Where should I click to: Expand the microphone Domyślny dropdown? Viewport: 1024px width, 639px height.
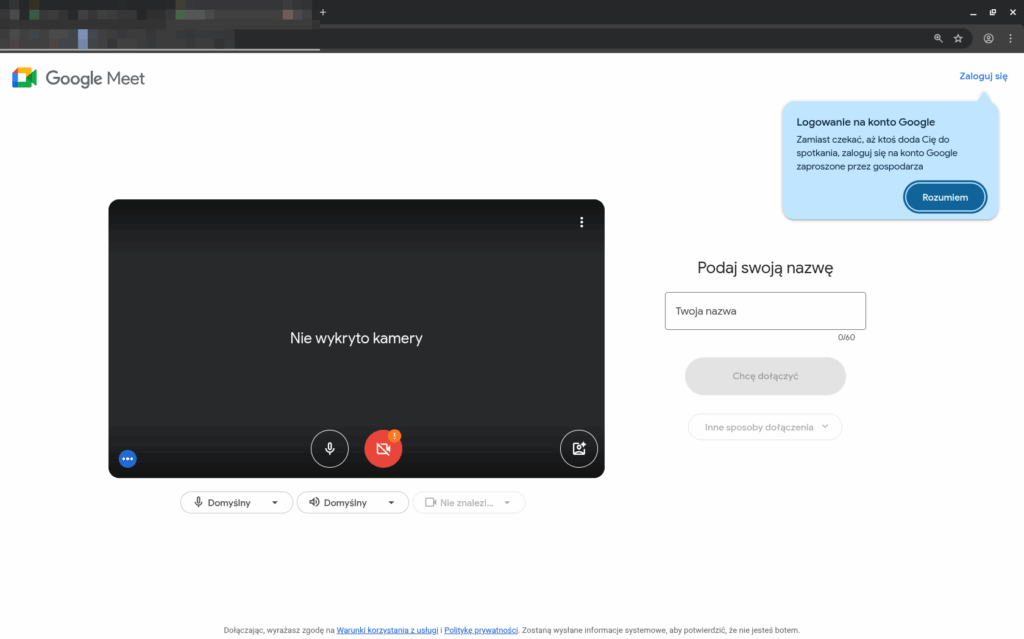click(236, 502)
